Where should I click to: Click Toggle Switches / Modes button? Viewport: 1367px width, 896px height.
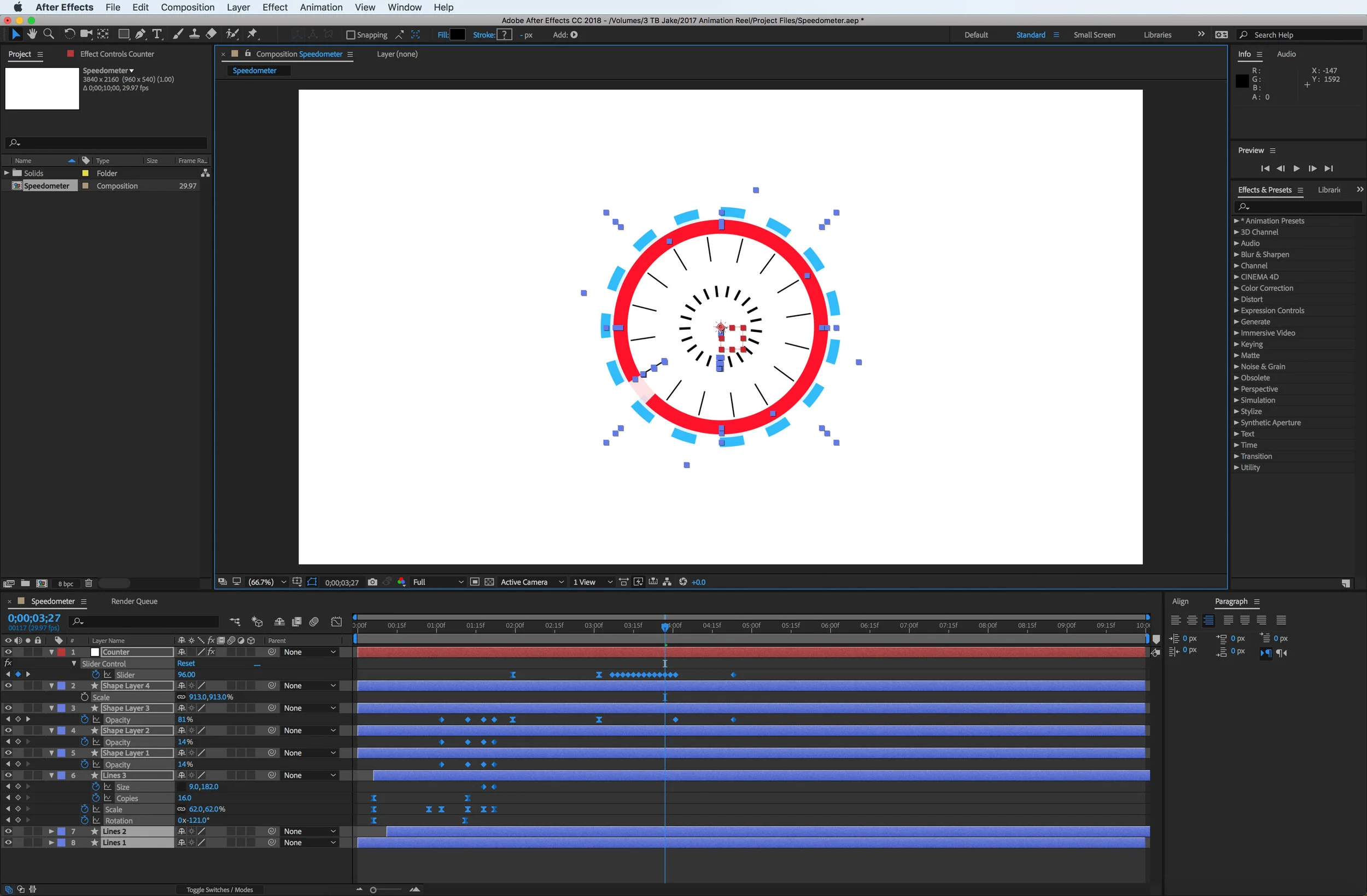(219, 889)
